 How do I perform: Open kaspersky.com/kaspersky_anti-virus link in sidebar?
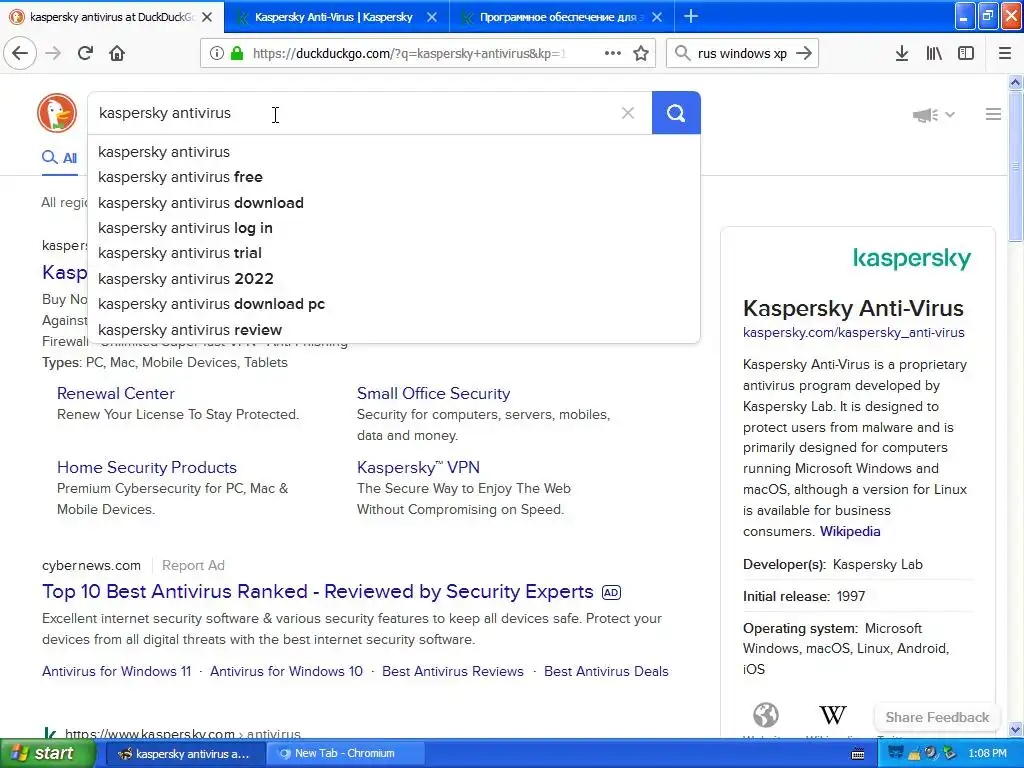(853, 332)
